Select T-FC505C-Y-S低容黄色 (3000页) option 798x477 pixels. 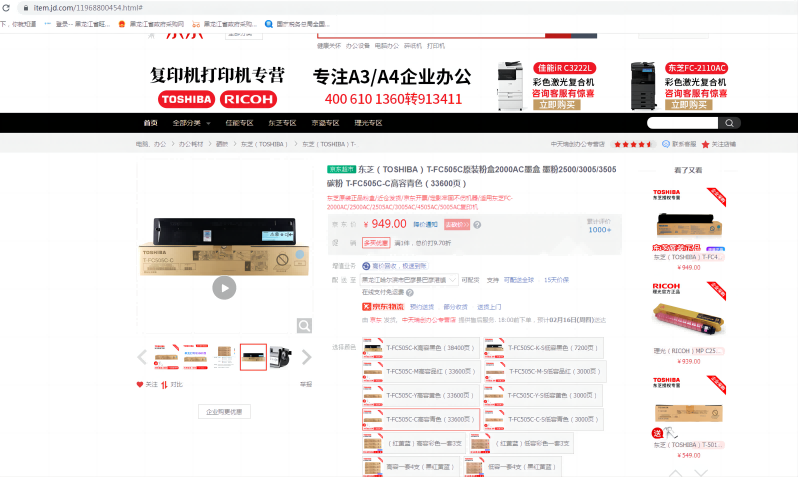pos(543,396)
